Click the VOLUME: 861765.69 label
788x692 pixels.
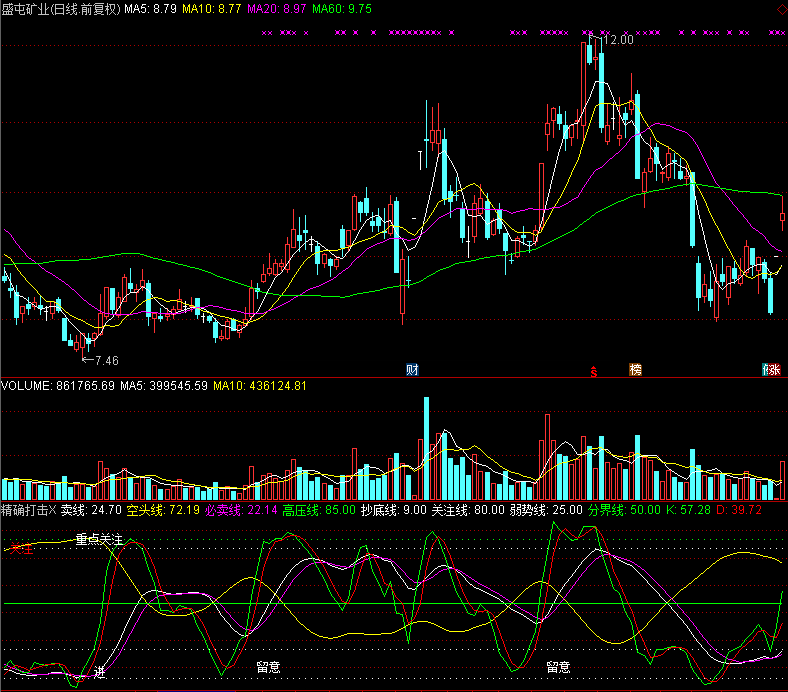pyautogui.click(x=58, y=386)
